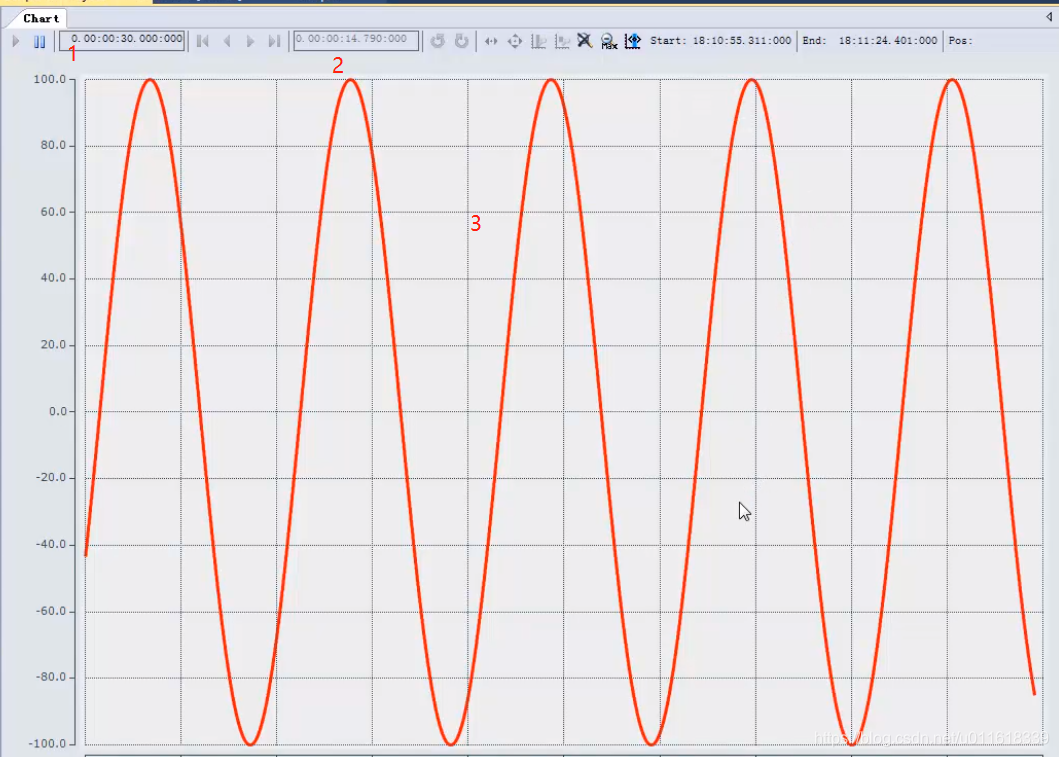The height and width of the screenshot is (757, 1059).
Task: Edit the display width time field 0.00:00:30
Action: pos(122,40)
